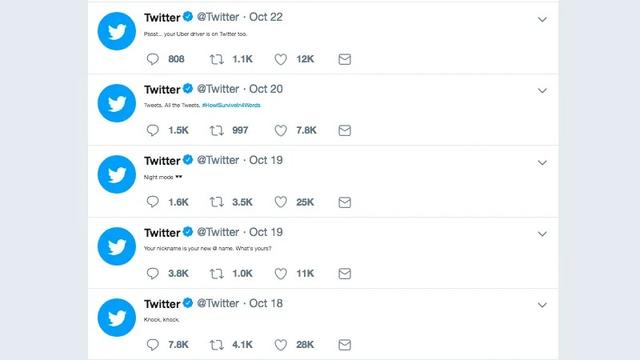Expand the Night mode tweet's options chevron
Viewport: 640px width, 360px height.
pos(542,162)
